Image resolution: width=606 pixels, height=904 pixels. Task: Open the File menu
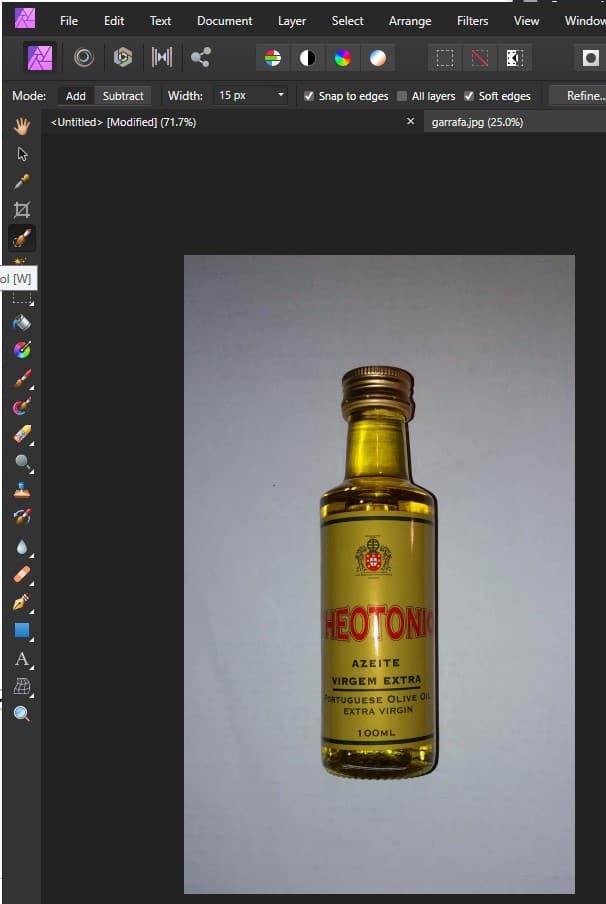(x=69, y=21)
